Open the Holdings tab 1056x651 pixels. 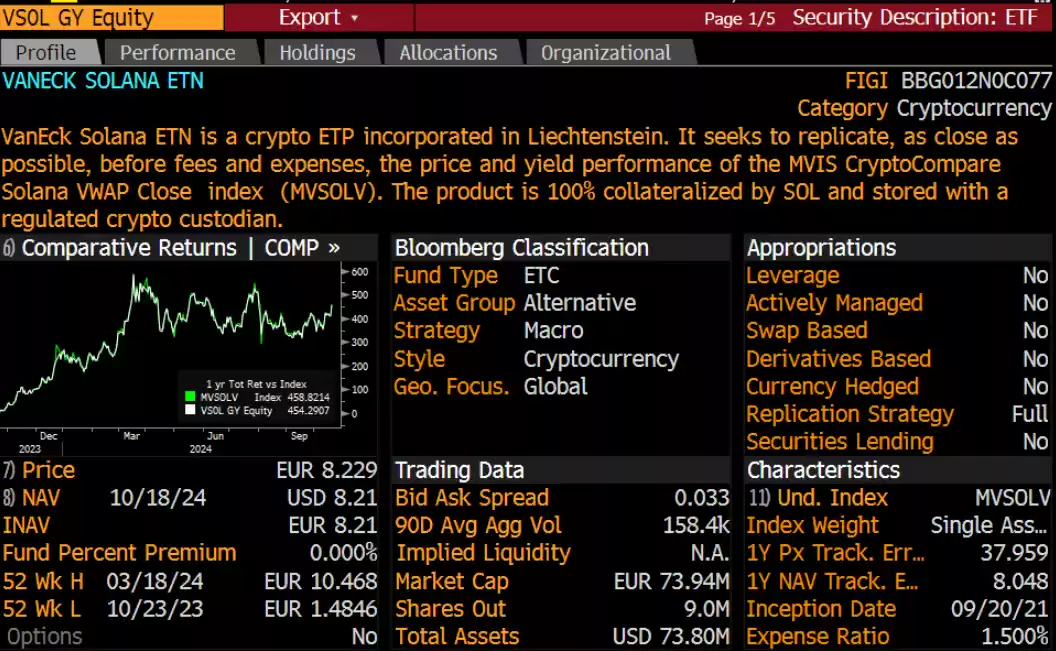tap(317, 53)
